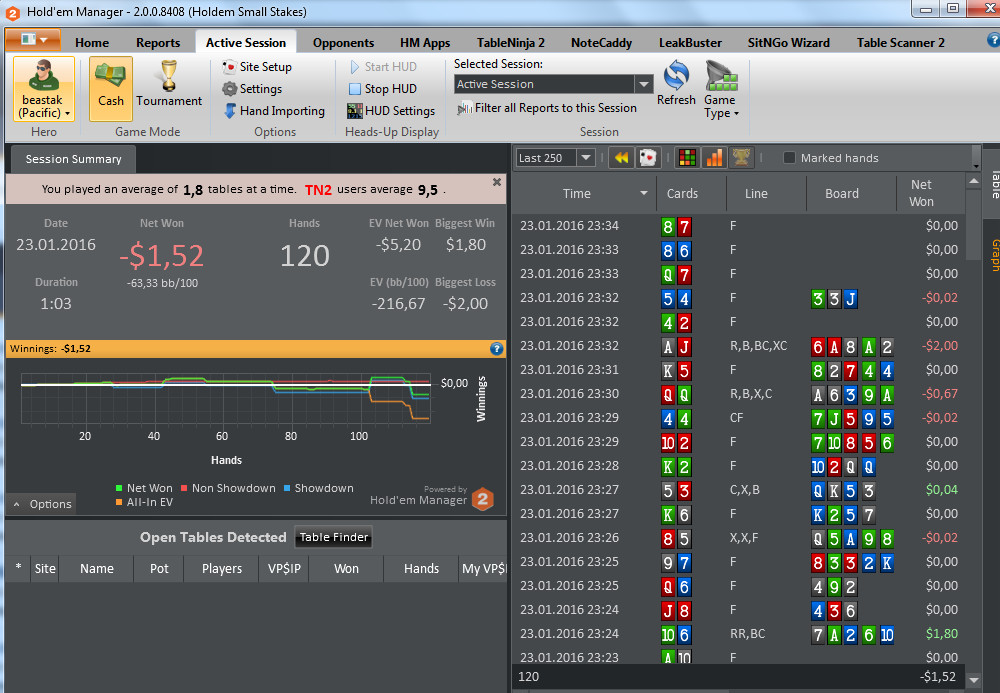Click the hands toolbar overflow arrow

coord(976,166)
